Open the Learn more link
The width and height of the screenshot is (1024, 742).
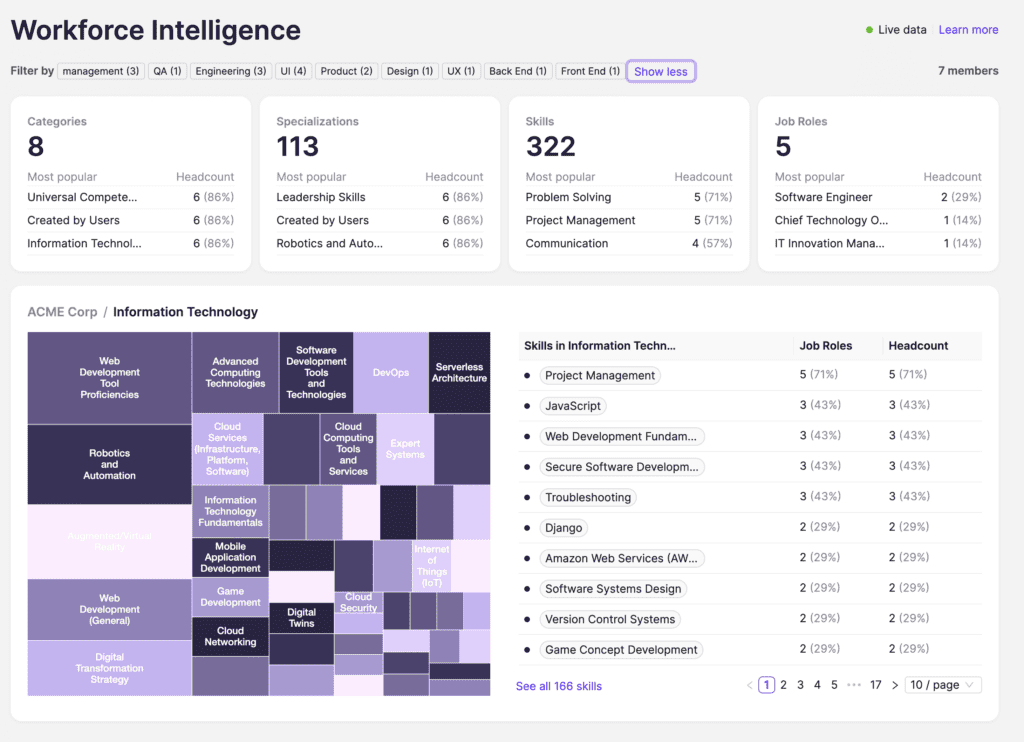968,30
